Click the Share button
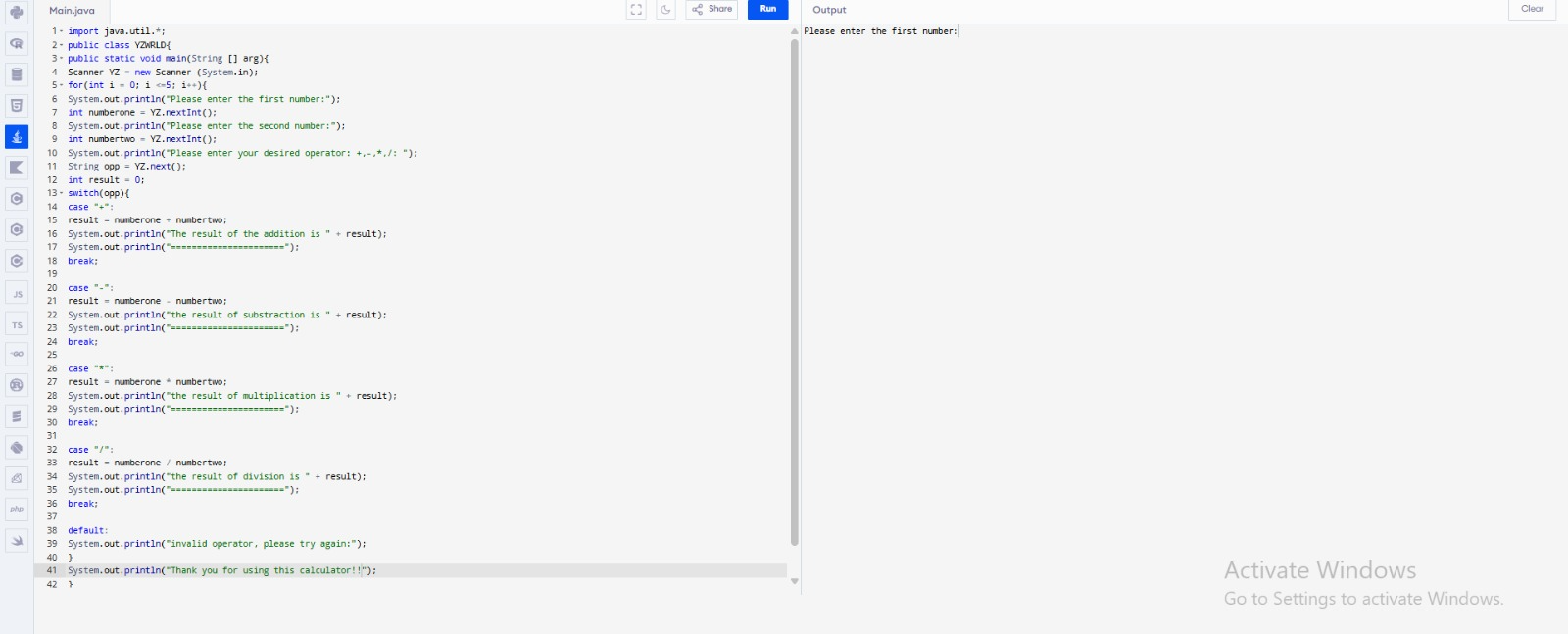The height and width of the screenshot is (634, 1568). click(711, 9)
